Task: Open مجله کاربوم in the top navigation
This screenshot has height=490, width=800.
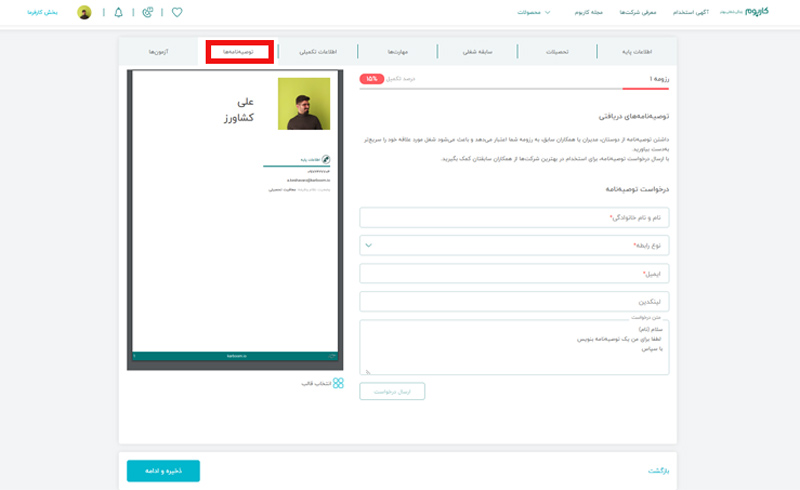Action: click(x=589, y=12)
